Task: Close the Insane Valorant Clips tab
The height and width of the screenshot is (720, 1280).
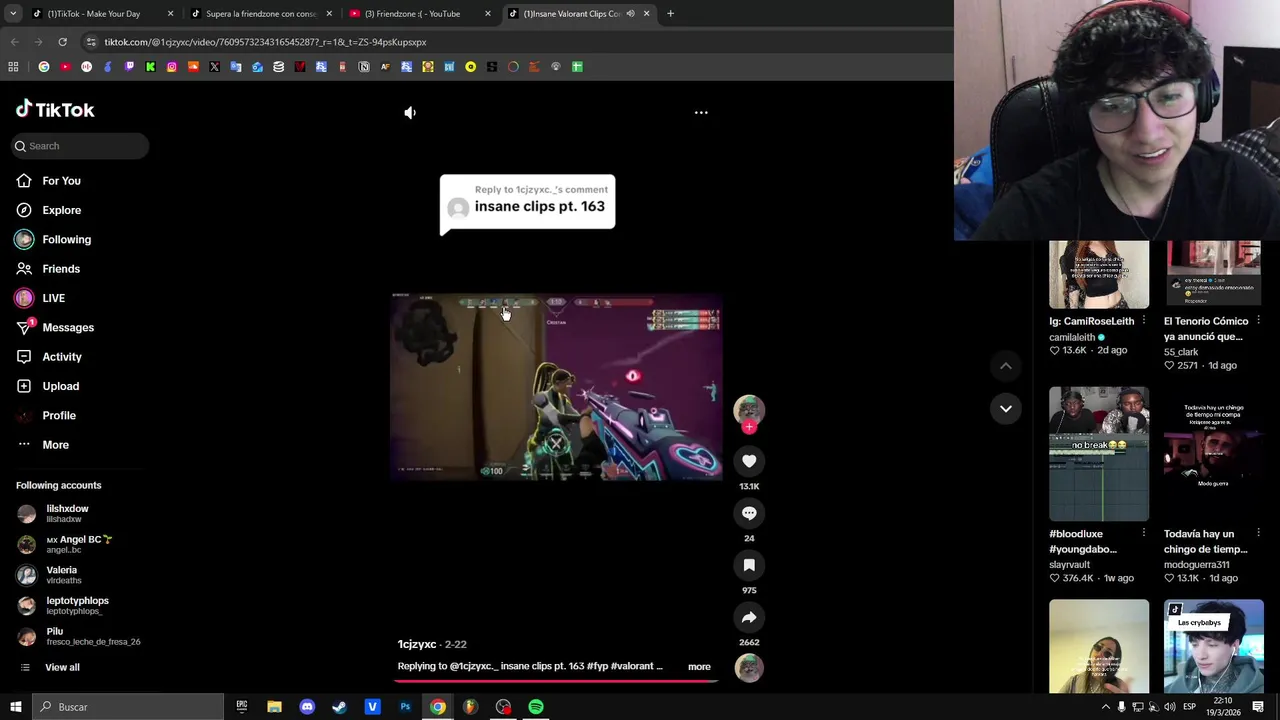Action: pyautogui.click(x=646, y=14)
